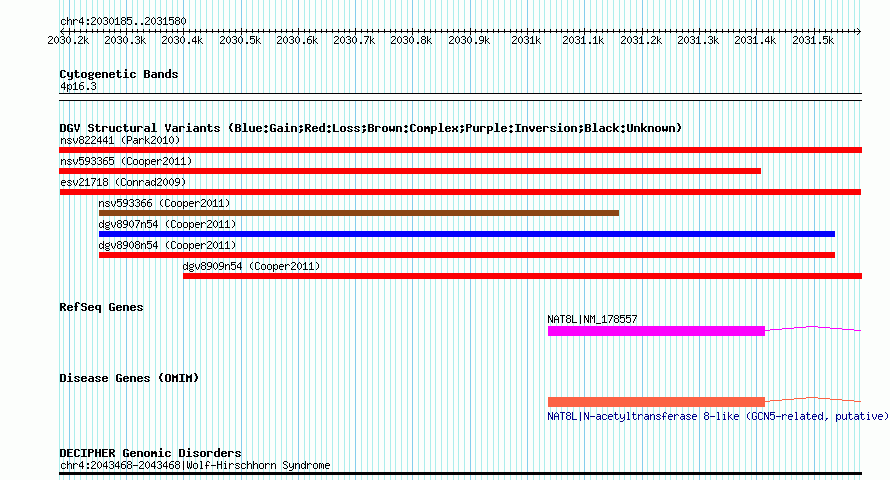Click the orange NAT8L OMIM disease gene block
890x480 pixels.
coord(656,402)
